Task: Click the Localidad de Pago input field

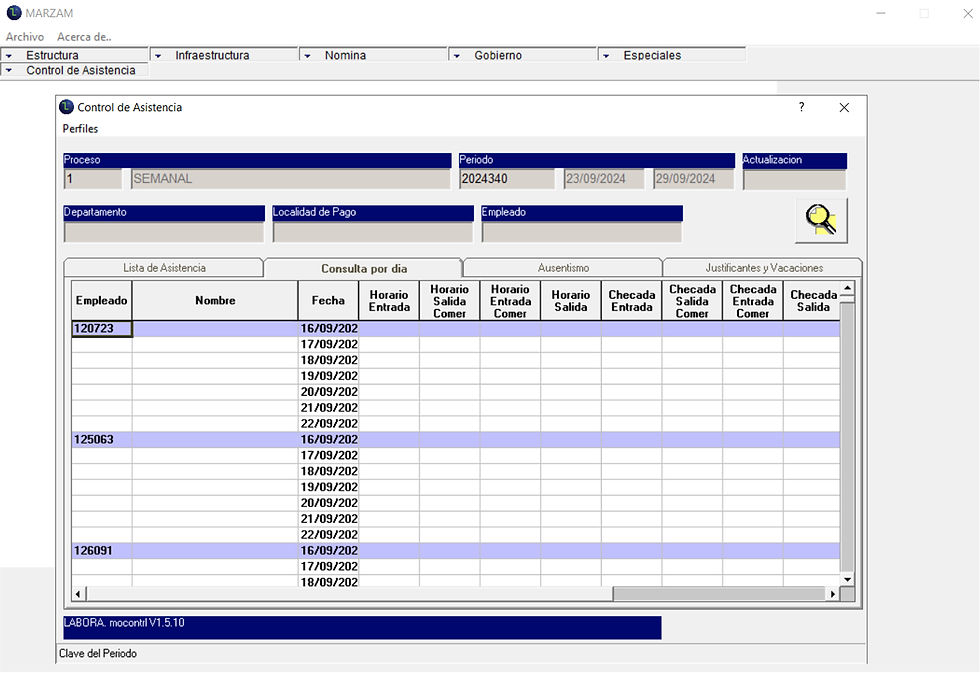Action: point(372,232)
